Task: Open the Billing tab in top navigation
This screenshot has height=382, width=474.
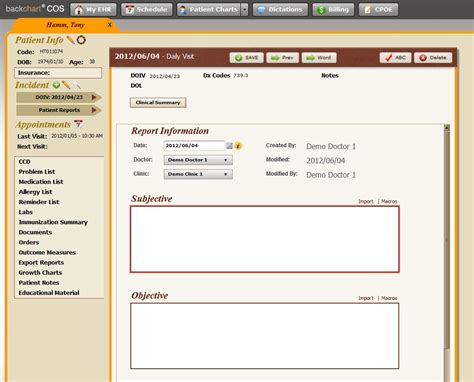Action: 333,10
